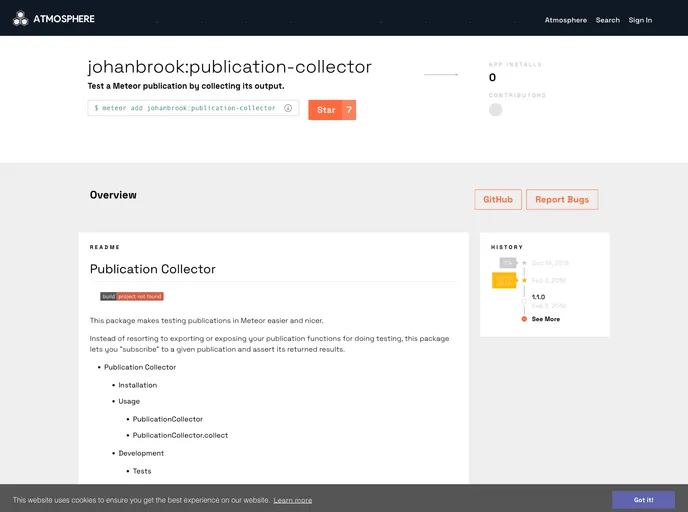Click the copy icon in the meteor add command box
Screen dimensions: 688x512
coord(288,108)
